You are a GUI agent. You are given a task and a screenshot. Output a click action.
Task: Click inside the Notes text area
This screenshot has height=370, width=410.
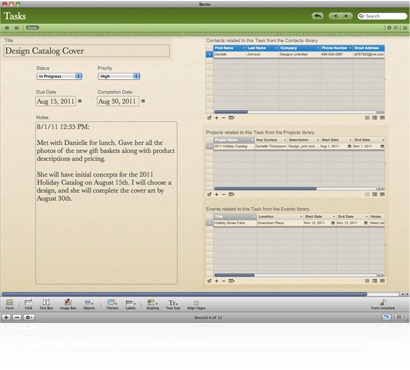pos(106,203)
